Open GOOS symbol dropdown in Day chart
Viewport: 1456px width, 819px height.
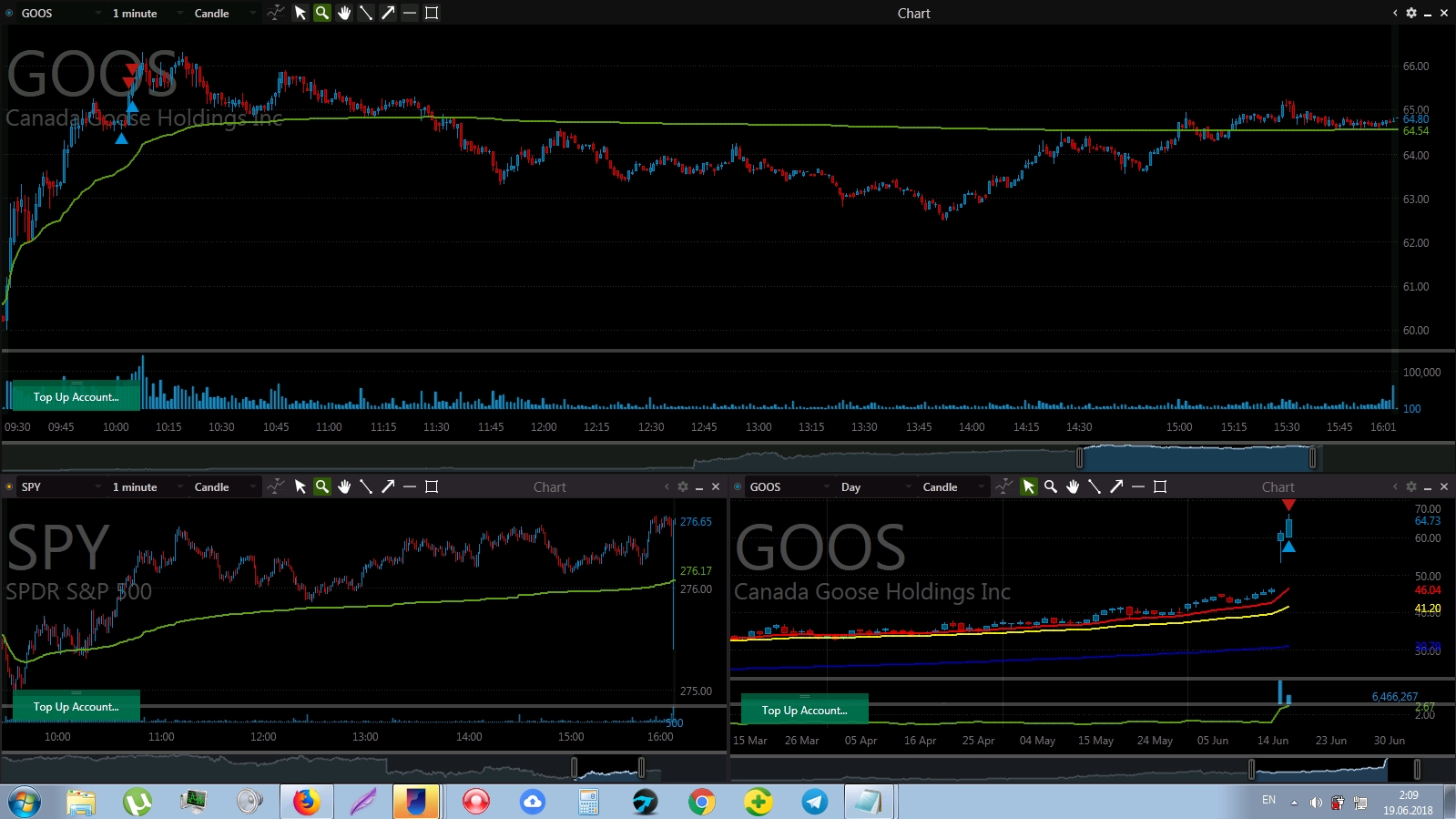pos(789,486)
